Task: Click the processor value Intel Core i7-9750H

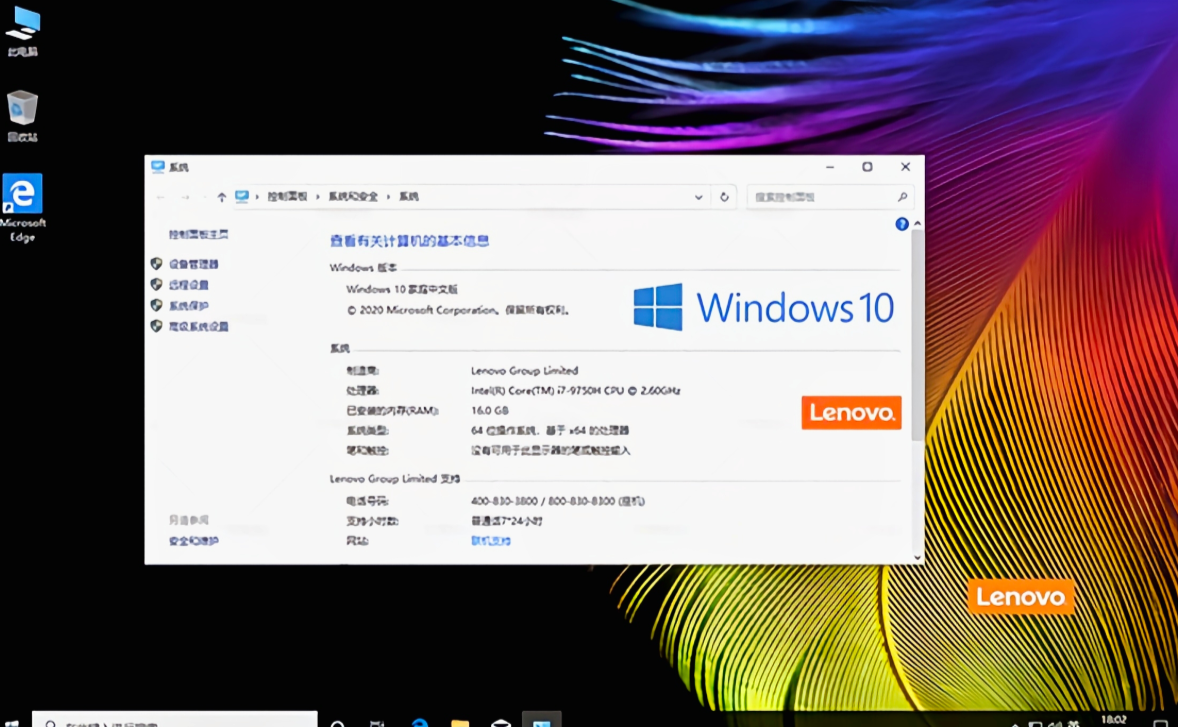Action: coord(575,391)
